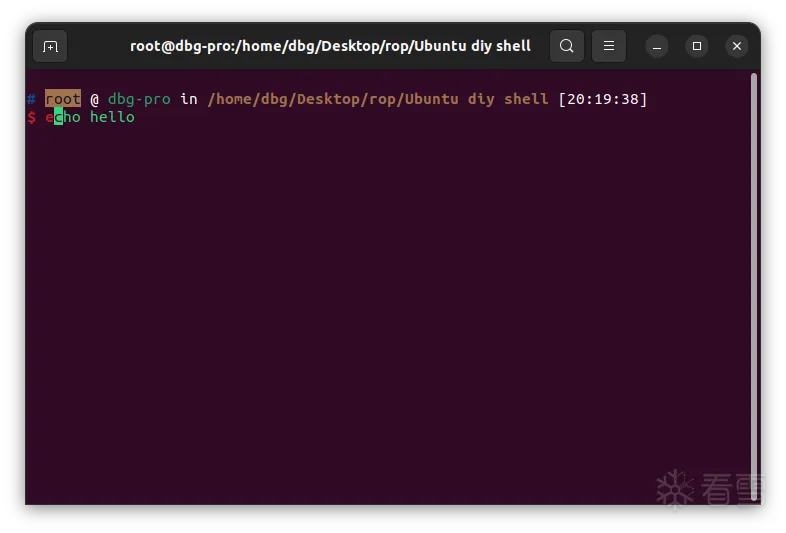Close the terminal window
Image resolution: width=786 pixels, height=533 pixels.
click(736, 46)
